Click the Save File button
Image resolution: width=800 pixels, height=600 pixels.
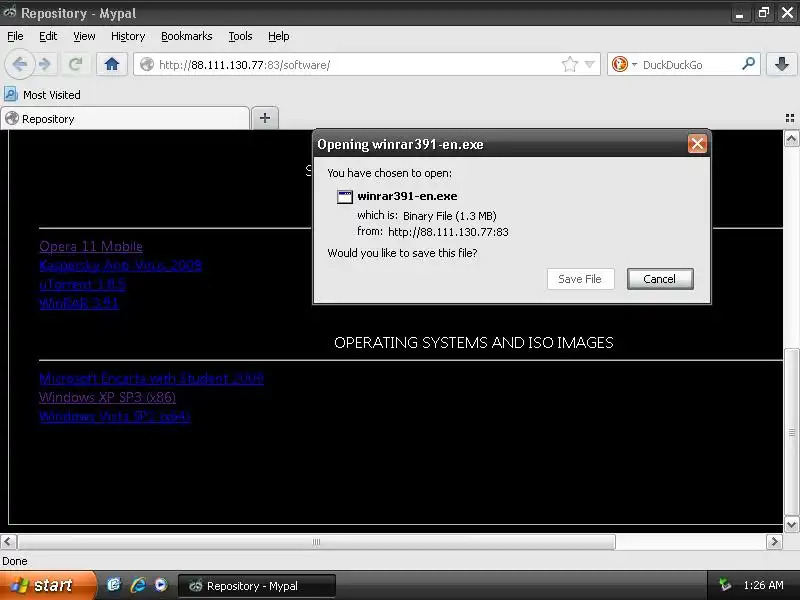[581, 279]
